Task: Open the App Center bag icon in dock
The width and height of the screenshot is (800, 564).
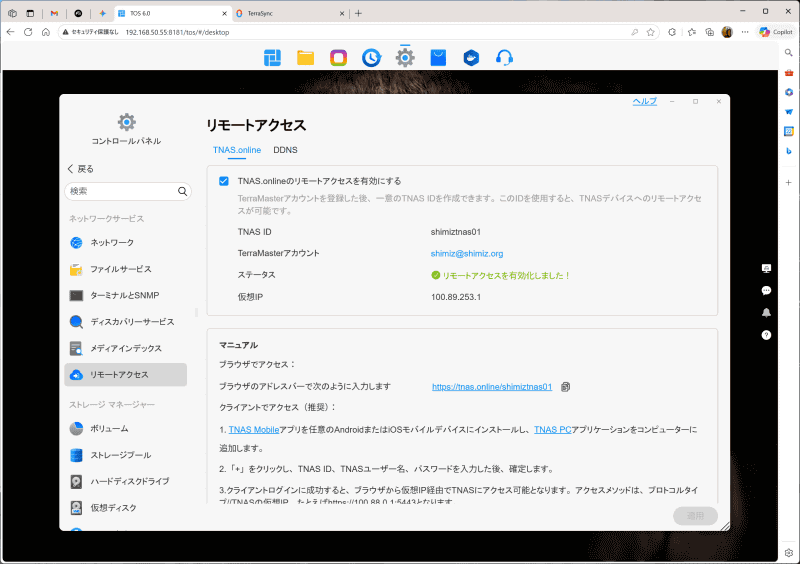Action: (438, 58)
